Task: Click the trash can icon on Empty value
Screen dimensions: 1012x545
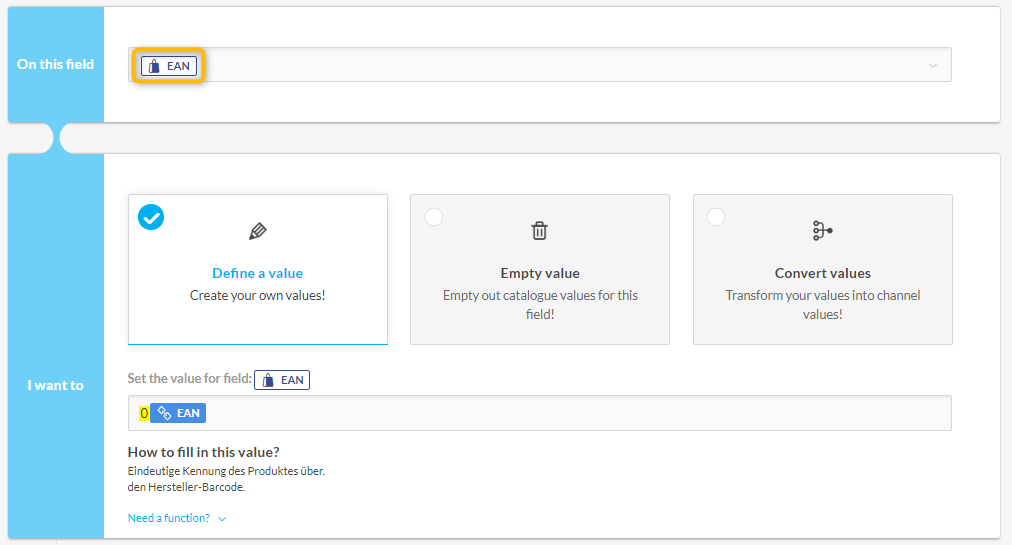Action: click(540, 231)
